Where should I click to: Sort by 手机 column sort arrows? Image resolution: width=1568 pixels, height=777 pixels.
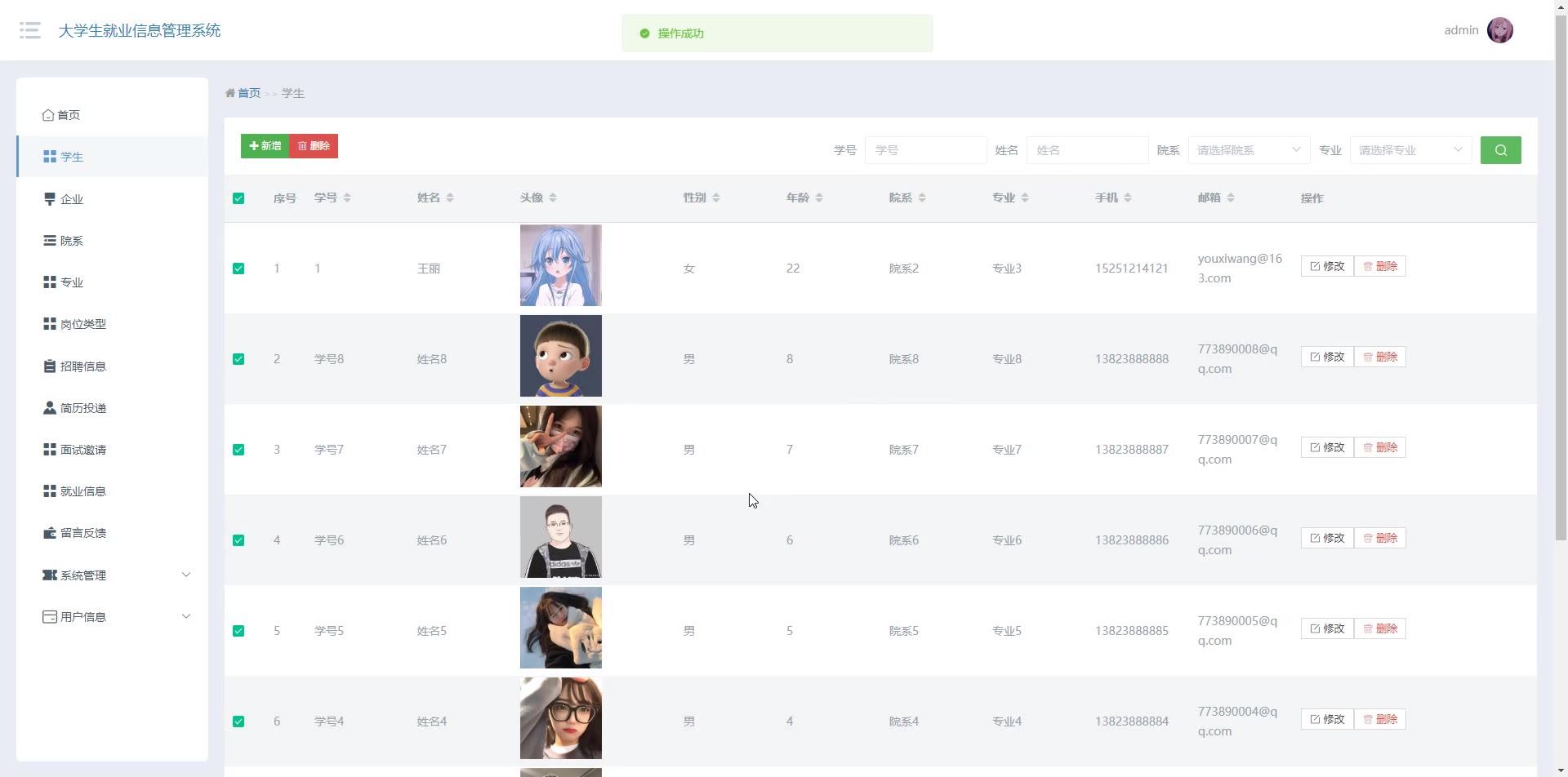(x=1128, y=198)
